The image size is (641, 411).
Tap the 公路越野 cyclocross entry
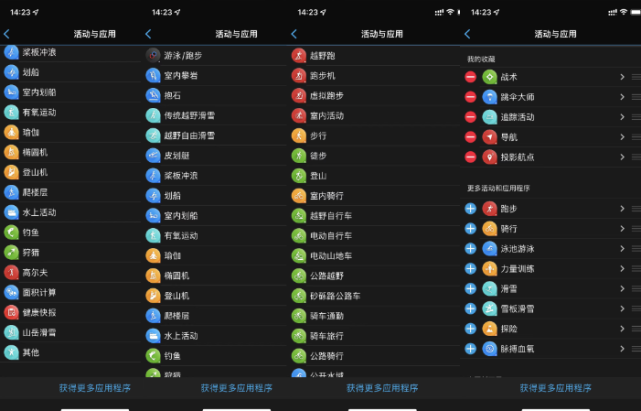[375, 276]
